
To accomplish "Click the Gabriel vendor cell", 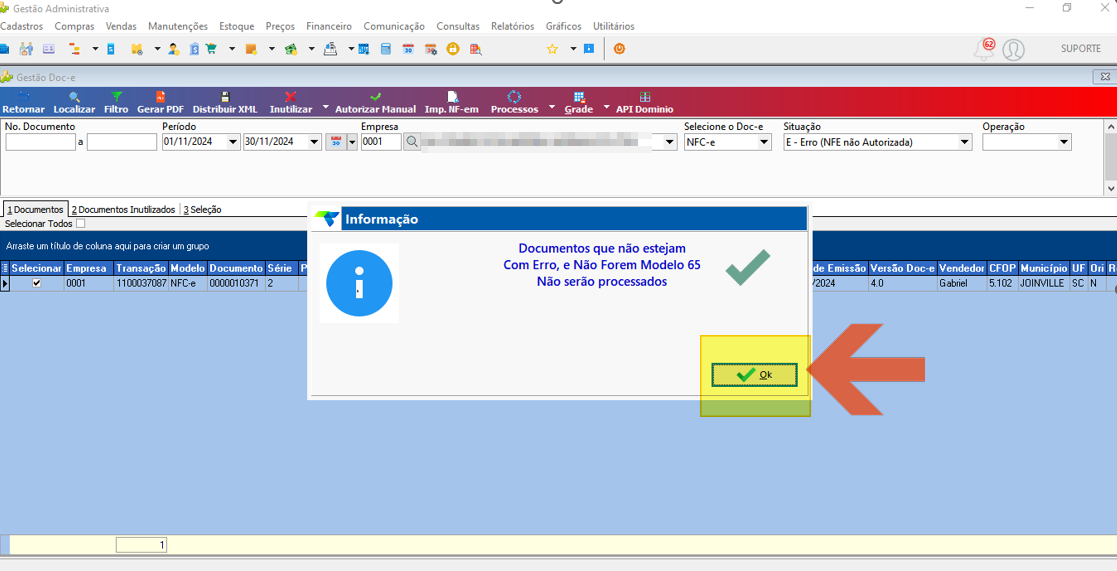I will 961,283.
